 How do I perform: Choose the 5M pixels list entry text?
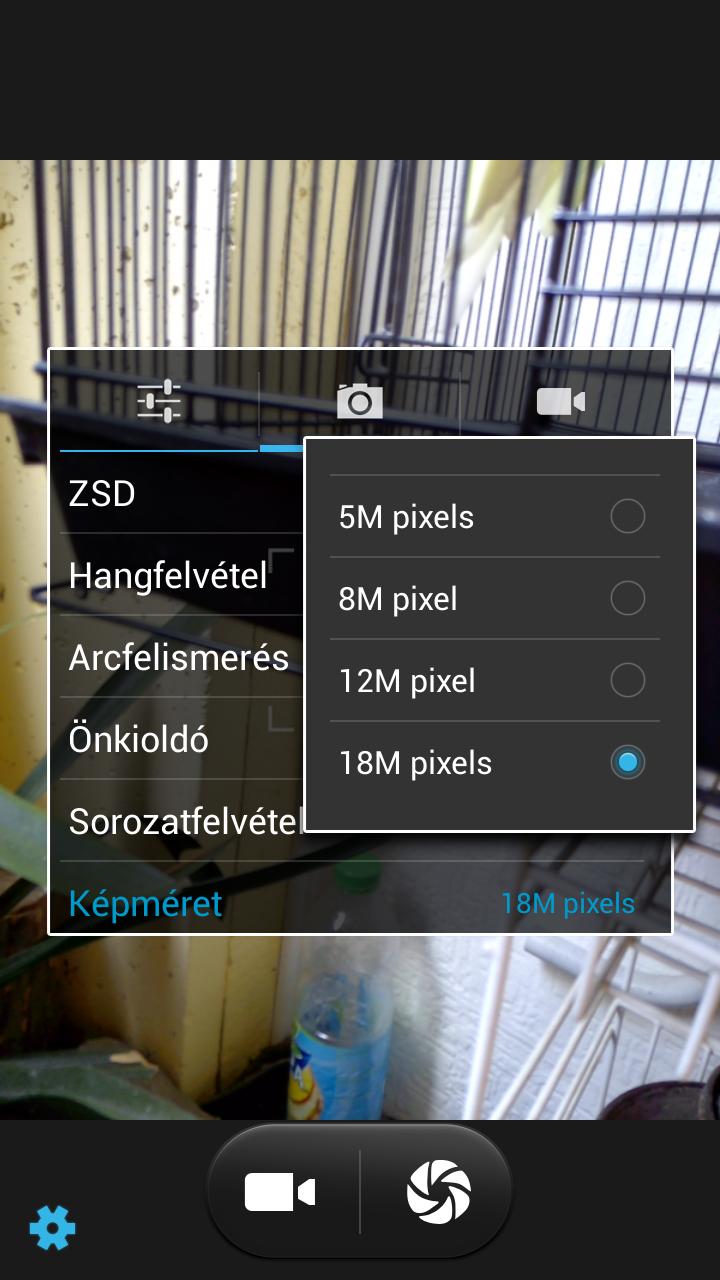(406, 517)
